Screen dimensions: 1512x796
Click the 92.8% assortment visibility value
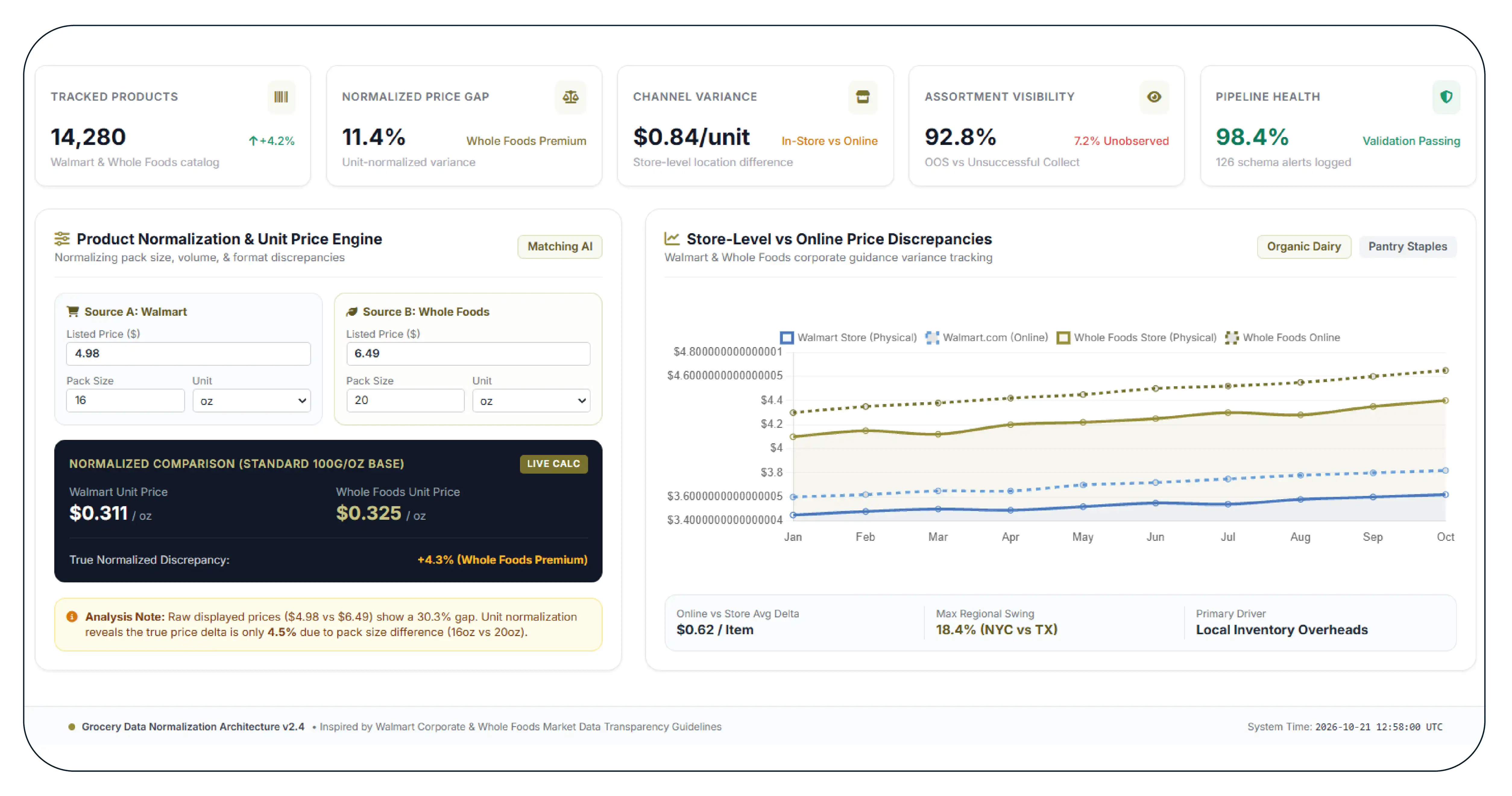(x=960, y=137)
